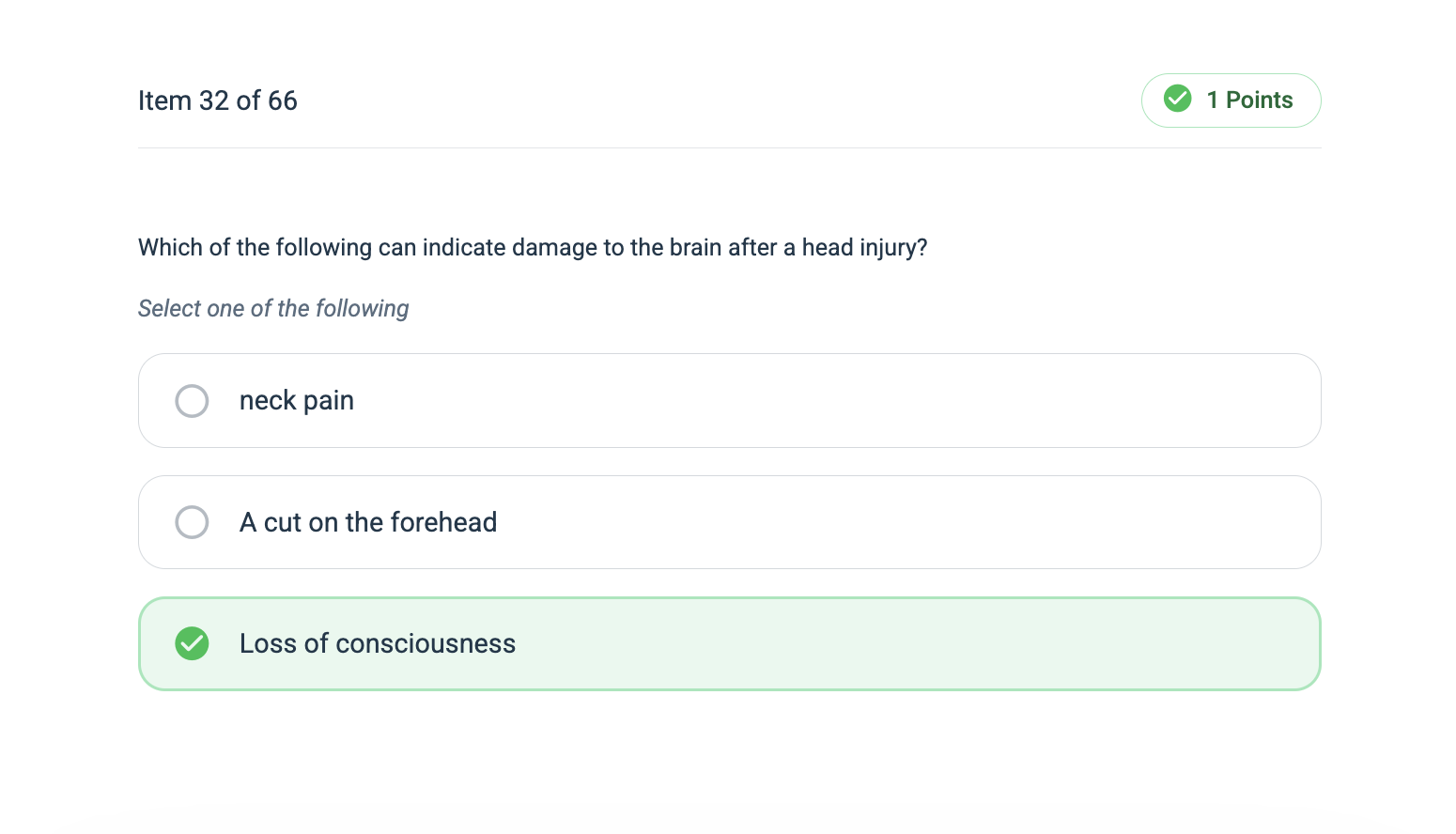
Task: Click the word "Points" in the badge
Action: [1259, 100]
